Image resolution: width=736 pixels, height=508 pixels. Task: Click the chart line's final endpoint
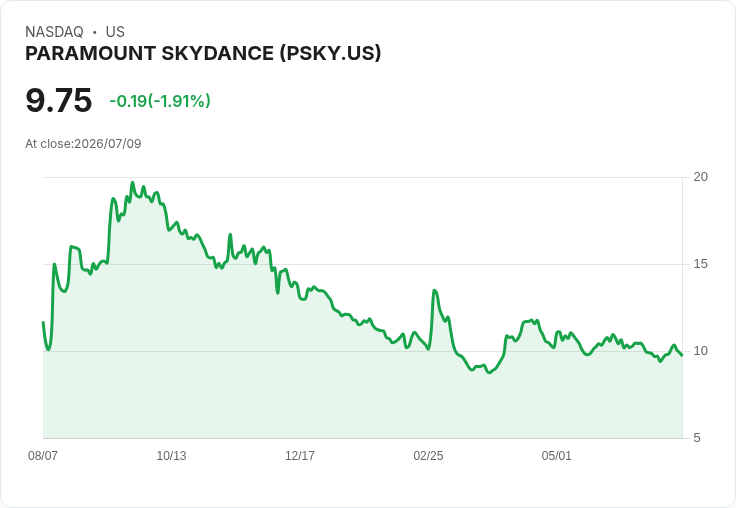coord(682,355)
